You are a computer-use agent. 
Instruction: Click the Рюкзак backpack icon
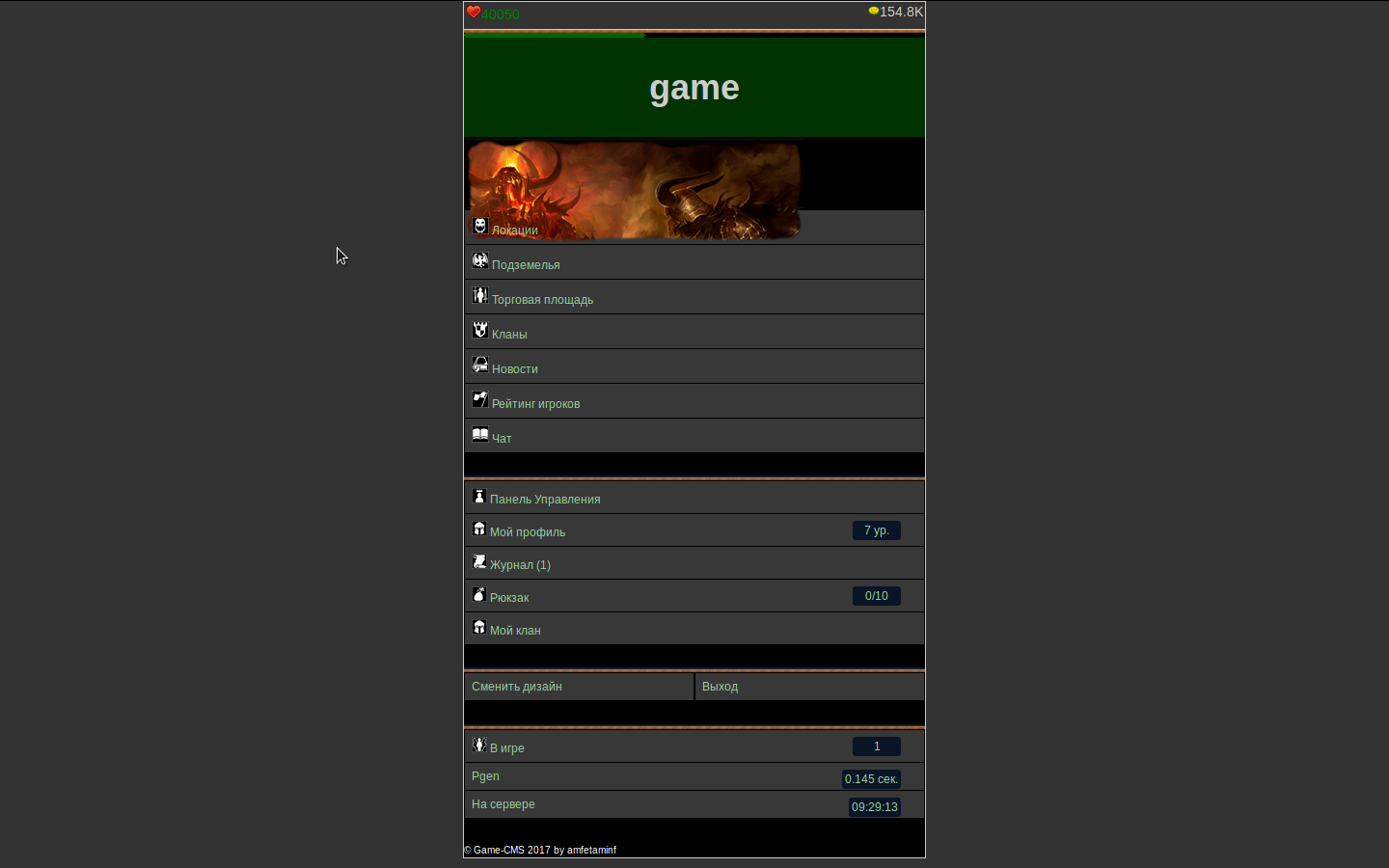coord(479,594)
